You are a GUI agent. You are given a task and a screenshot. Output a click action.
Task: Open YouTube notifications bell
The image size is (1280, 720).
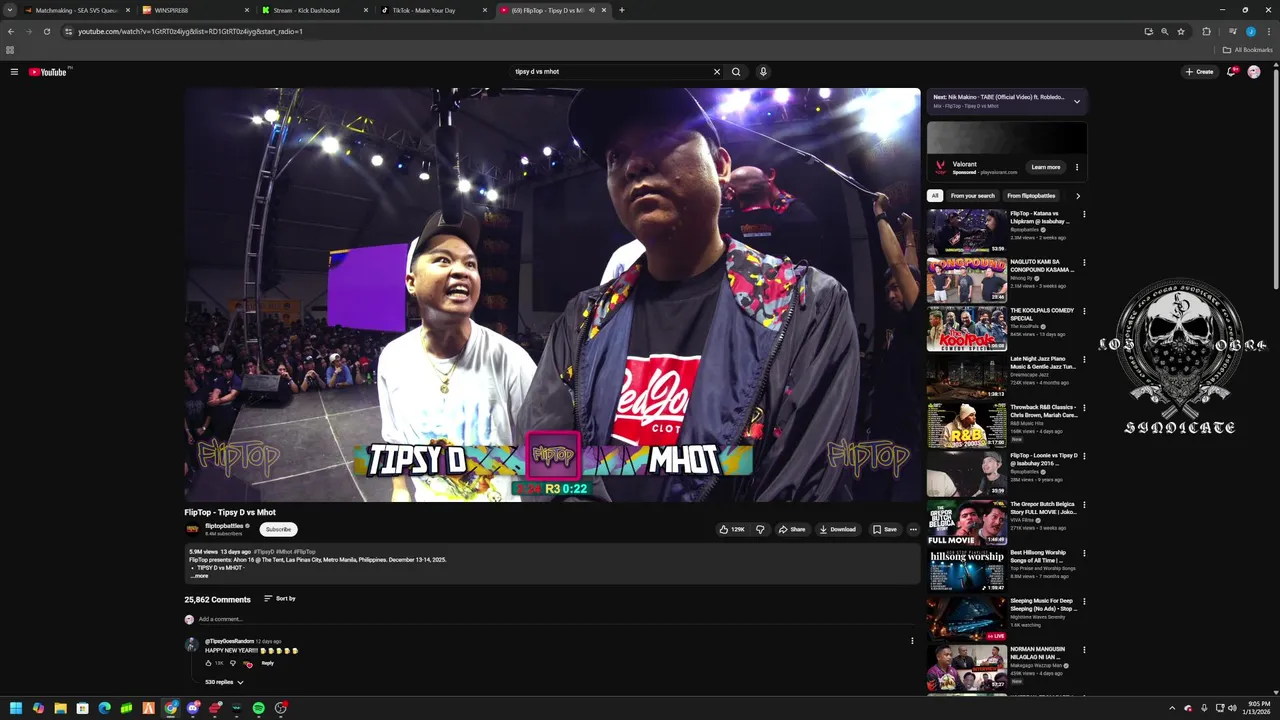point(1232,72)
